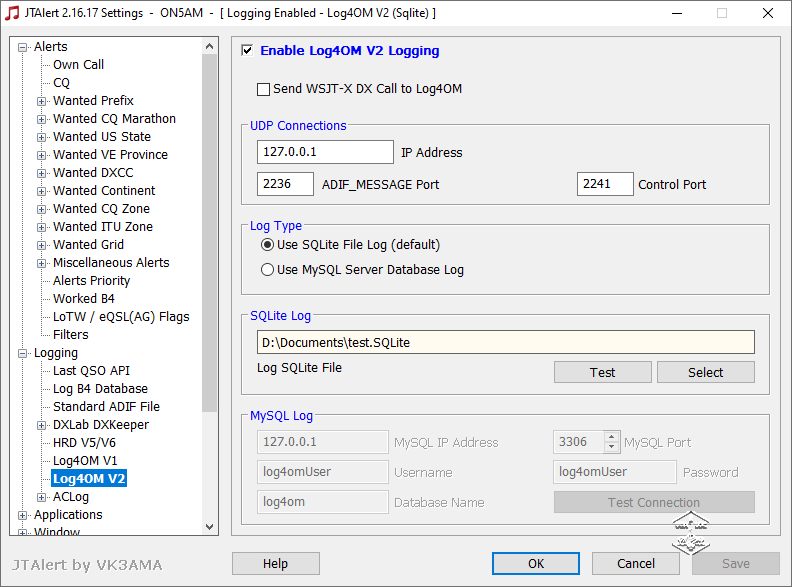
Task: Click the MySQL Password field
Action: (615, 472)
